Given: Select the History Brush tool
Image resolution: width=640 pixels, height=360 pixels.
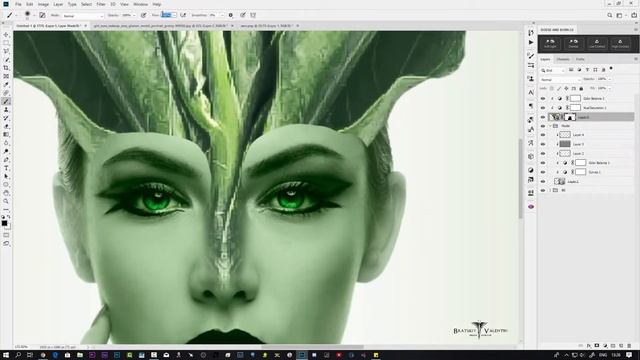Looking at the screenshot, I should (x=6, y=118).
